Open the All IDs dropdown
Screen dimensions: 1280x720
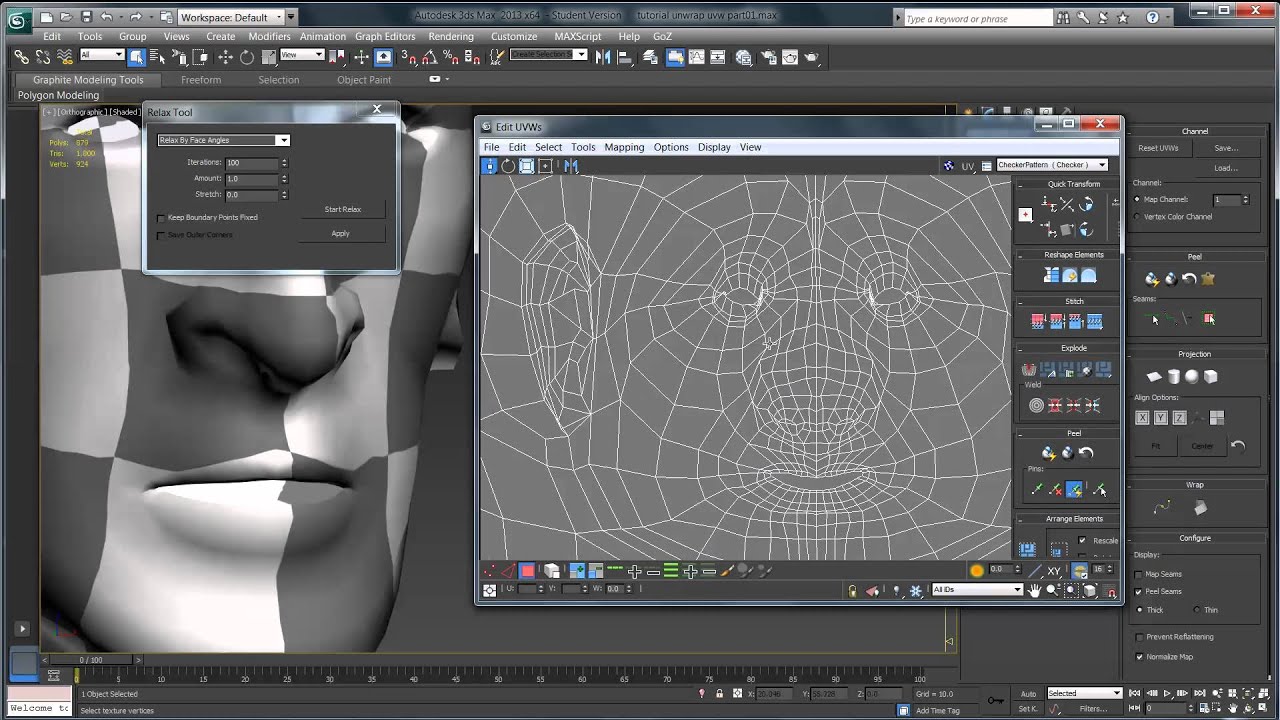click(977, 590)
